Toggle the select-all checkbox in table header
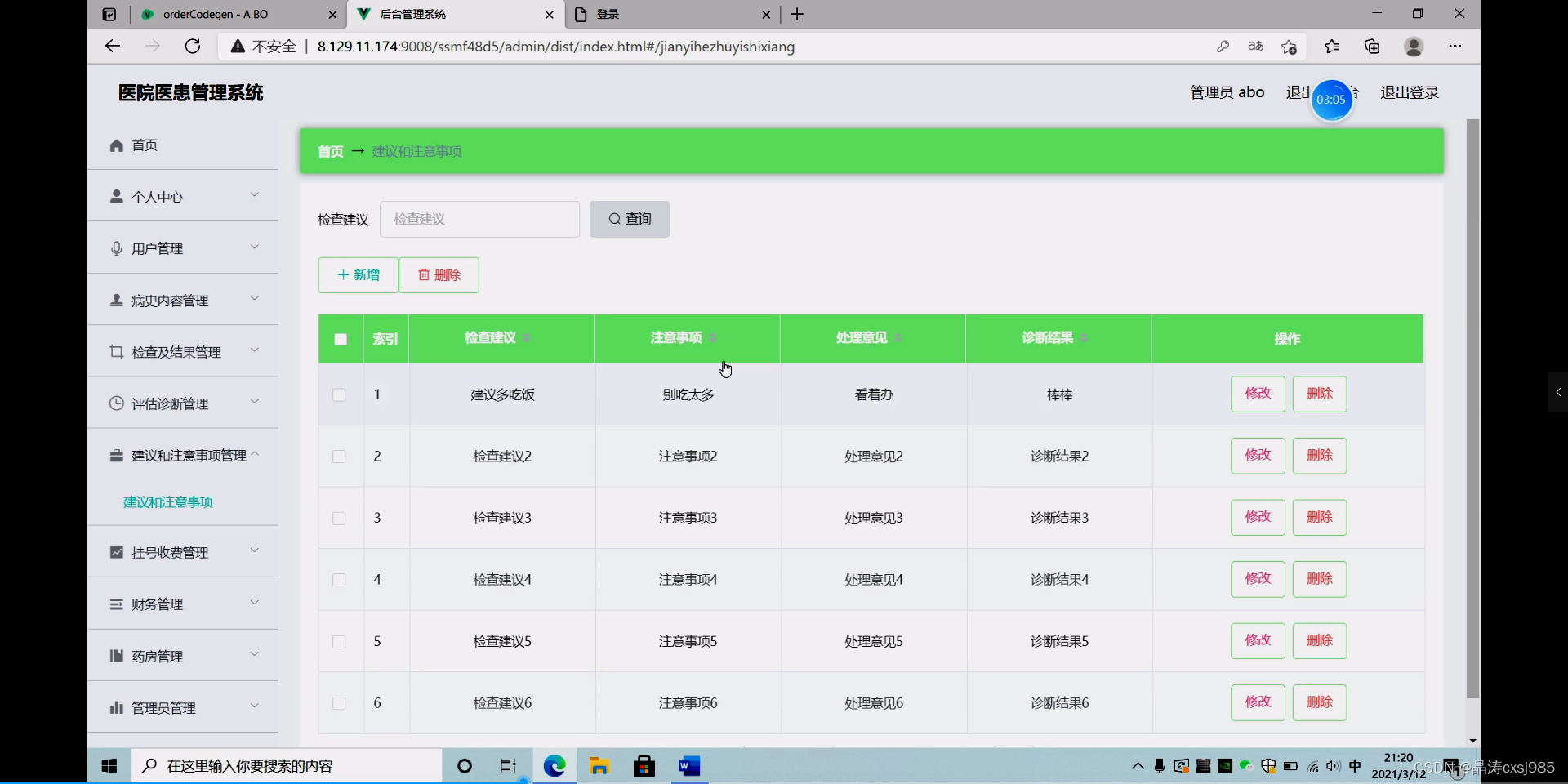 (340, 339)
